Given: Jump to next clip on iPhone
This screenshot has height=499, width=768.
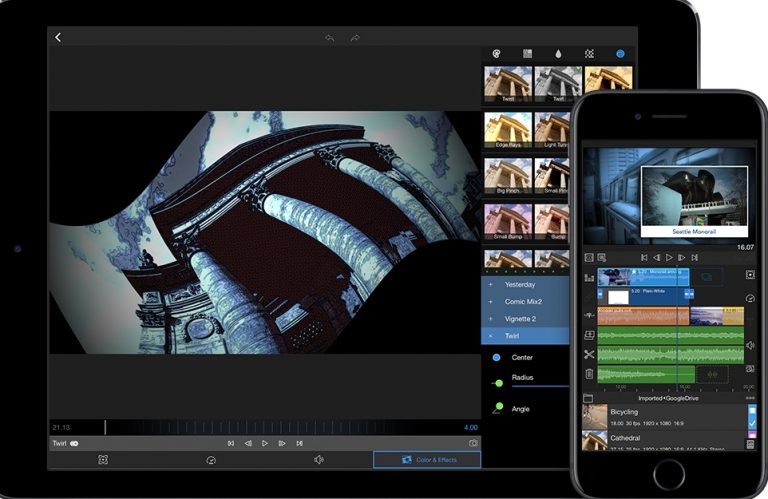Looking at the screenshot, I should click(695, 258).
